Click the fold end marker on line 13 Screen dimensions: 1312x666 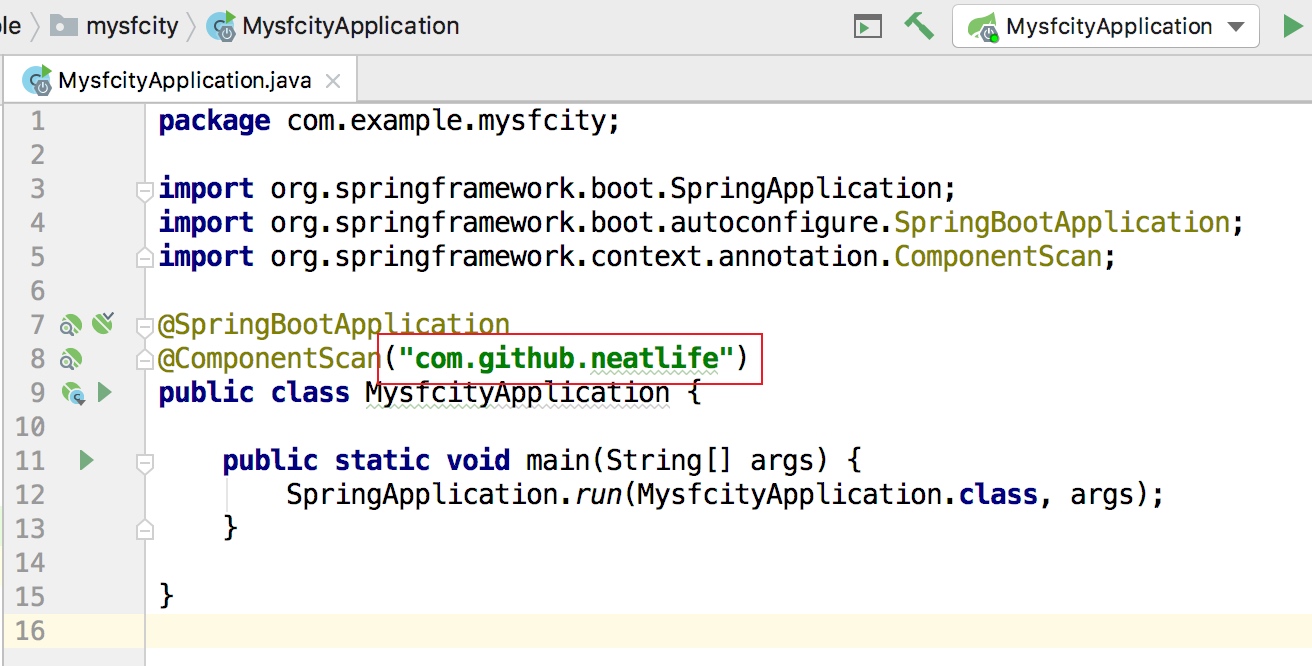(144, 529)
